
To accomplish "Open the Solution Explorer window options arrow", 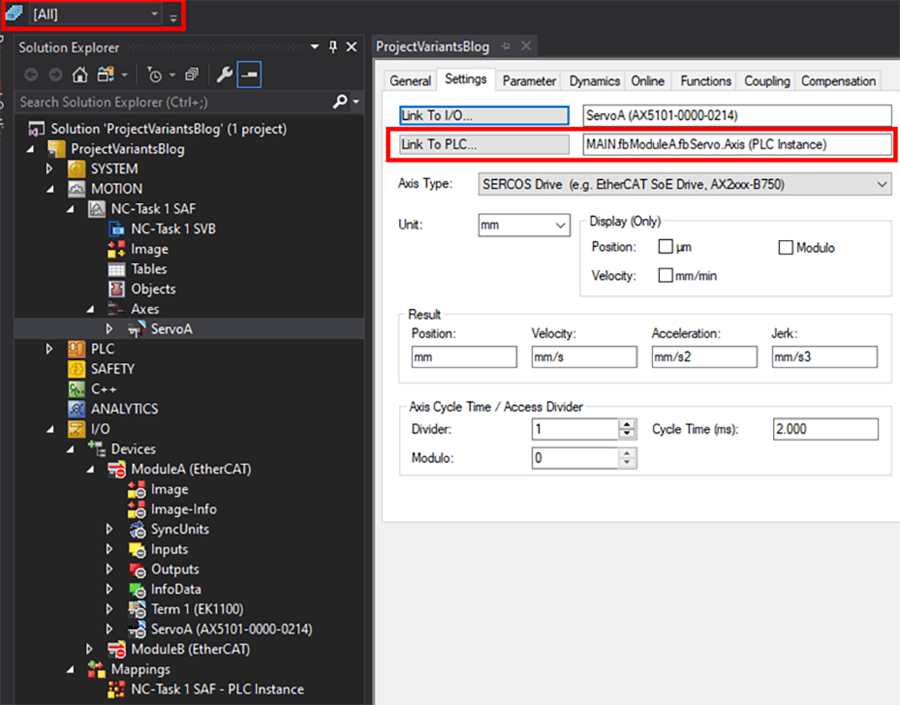I will tap(314, 47).
